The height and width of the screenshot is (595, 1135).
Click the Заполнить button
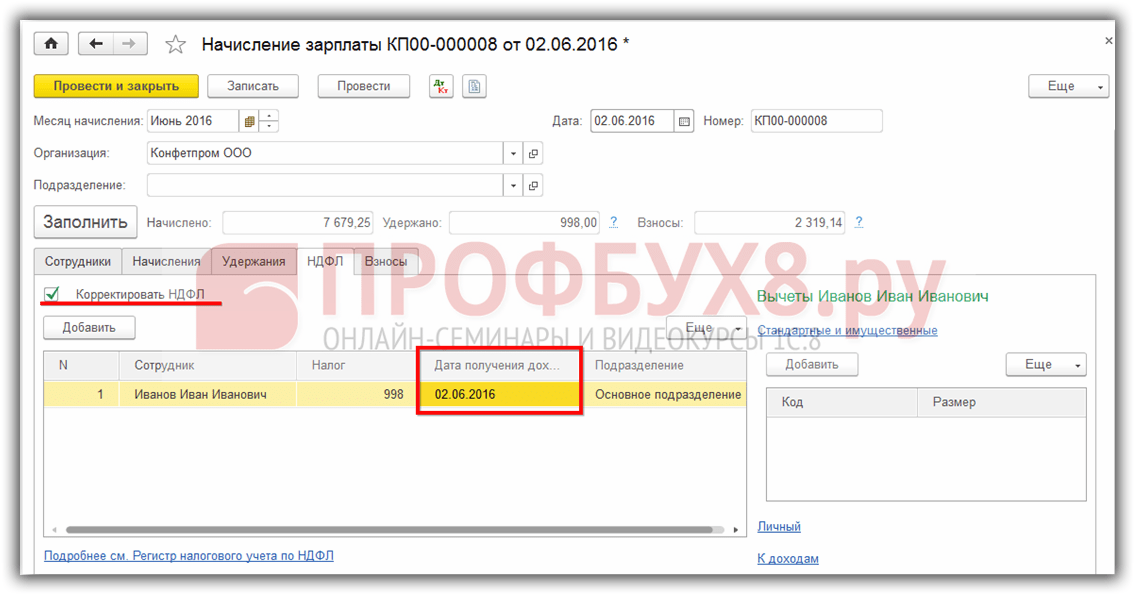(85, 222)
